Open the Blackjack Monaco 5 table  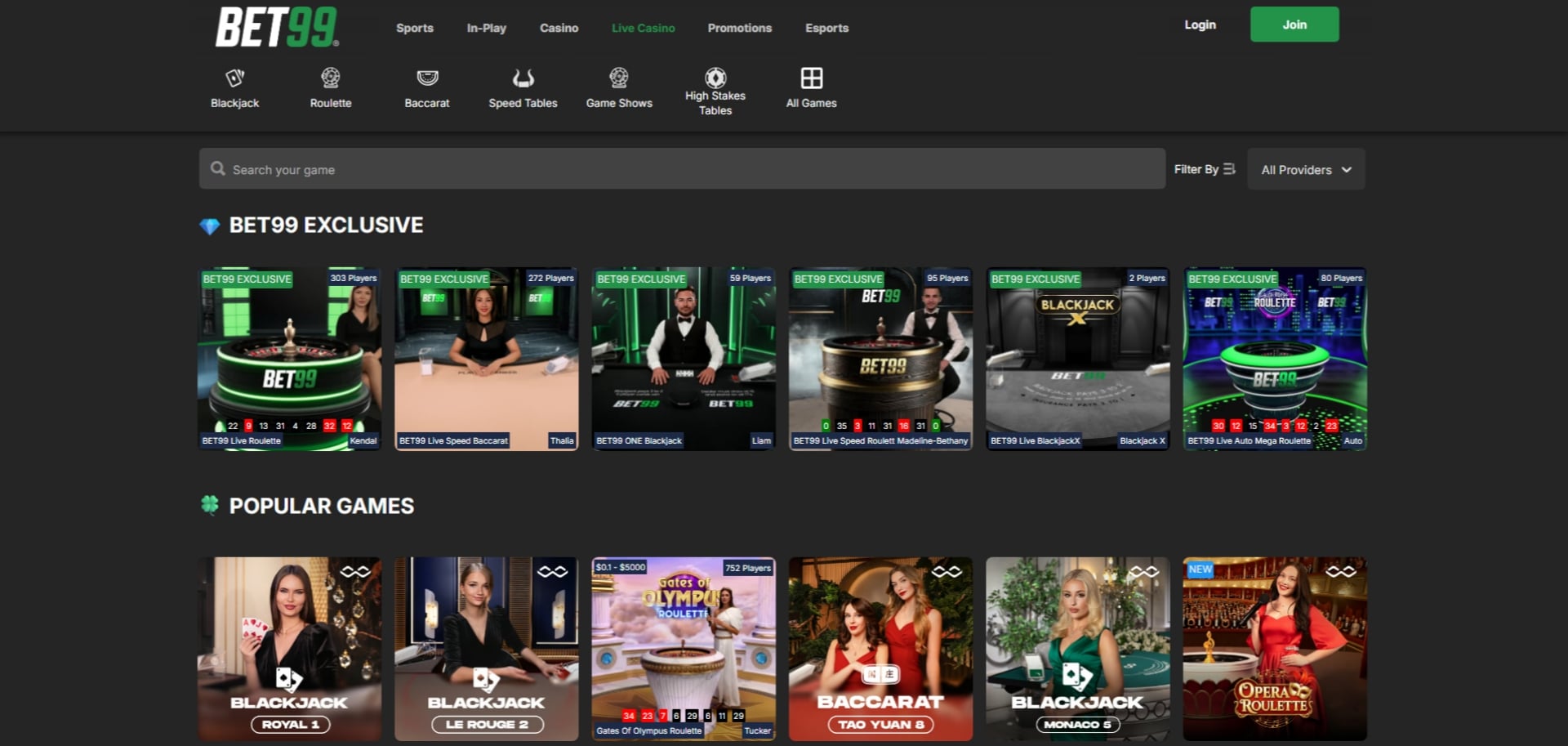(x=1078, y=650)
